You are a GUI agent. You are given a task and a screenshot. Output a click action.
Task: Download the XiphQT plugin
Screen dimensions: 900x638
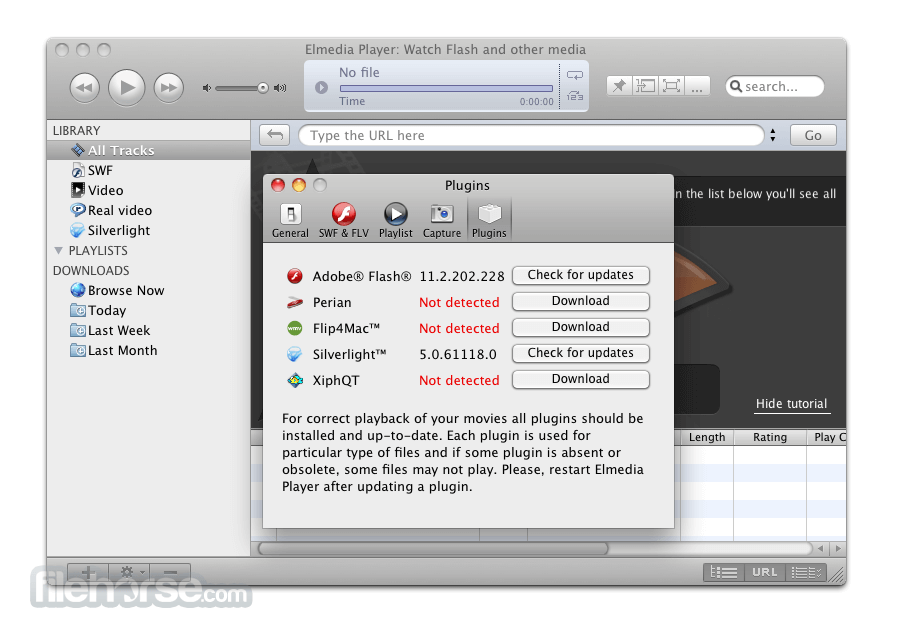[x=581, y=379]
